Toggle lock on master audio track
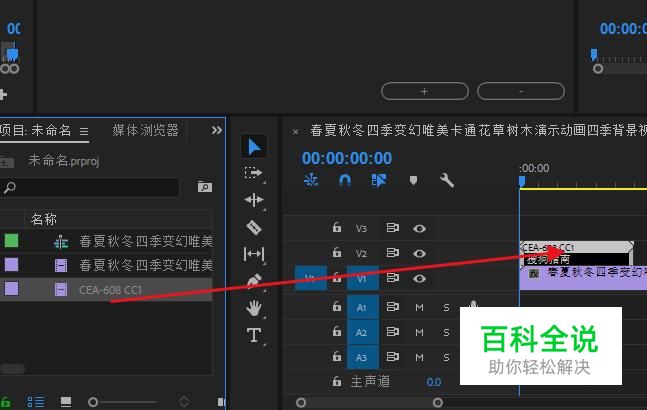 coord(337,381)
